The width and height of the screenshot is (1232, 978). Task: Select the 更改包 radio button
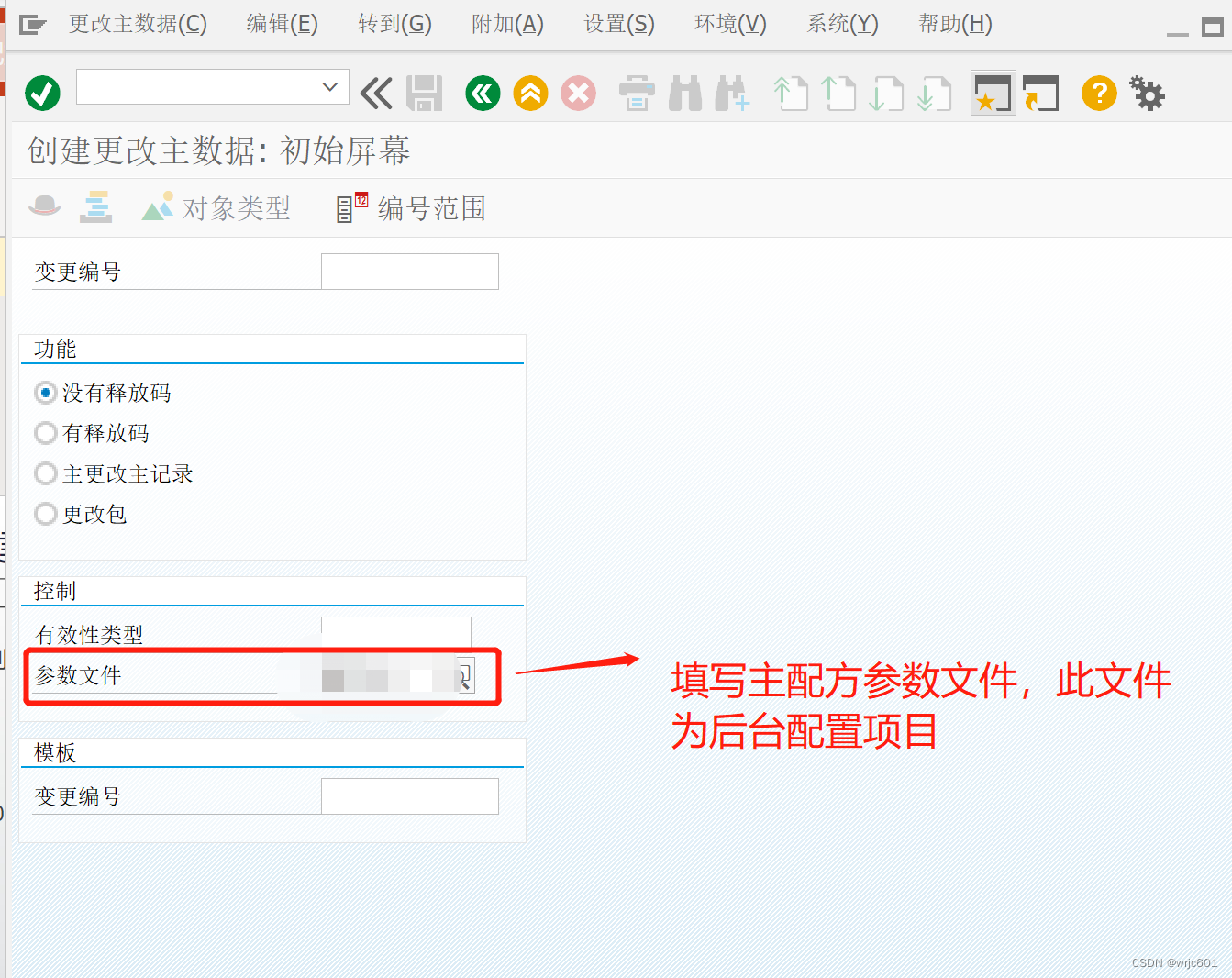tap(45, 514)
